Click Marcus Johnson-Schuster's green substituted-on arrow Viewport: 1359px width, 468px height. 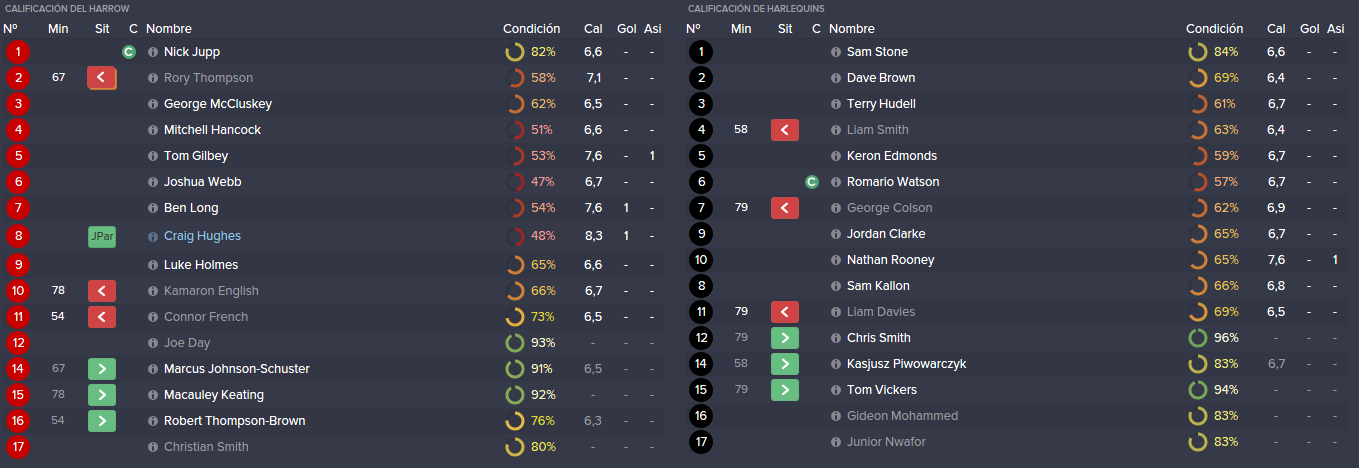tap(102, 369)
